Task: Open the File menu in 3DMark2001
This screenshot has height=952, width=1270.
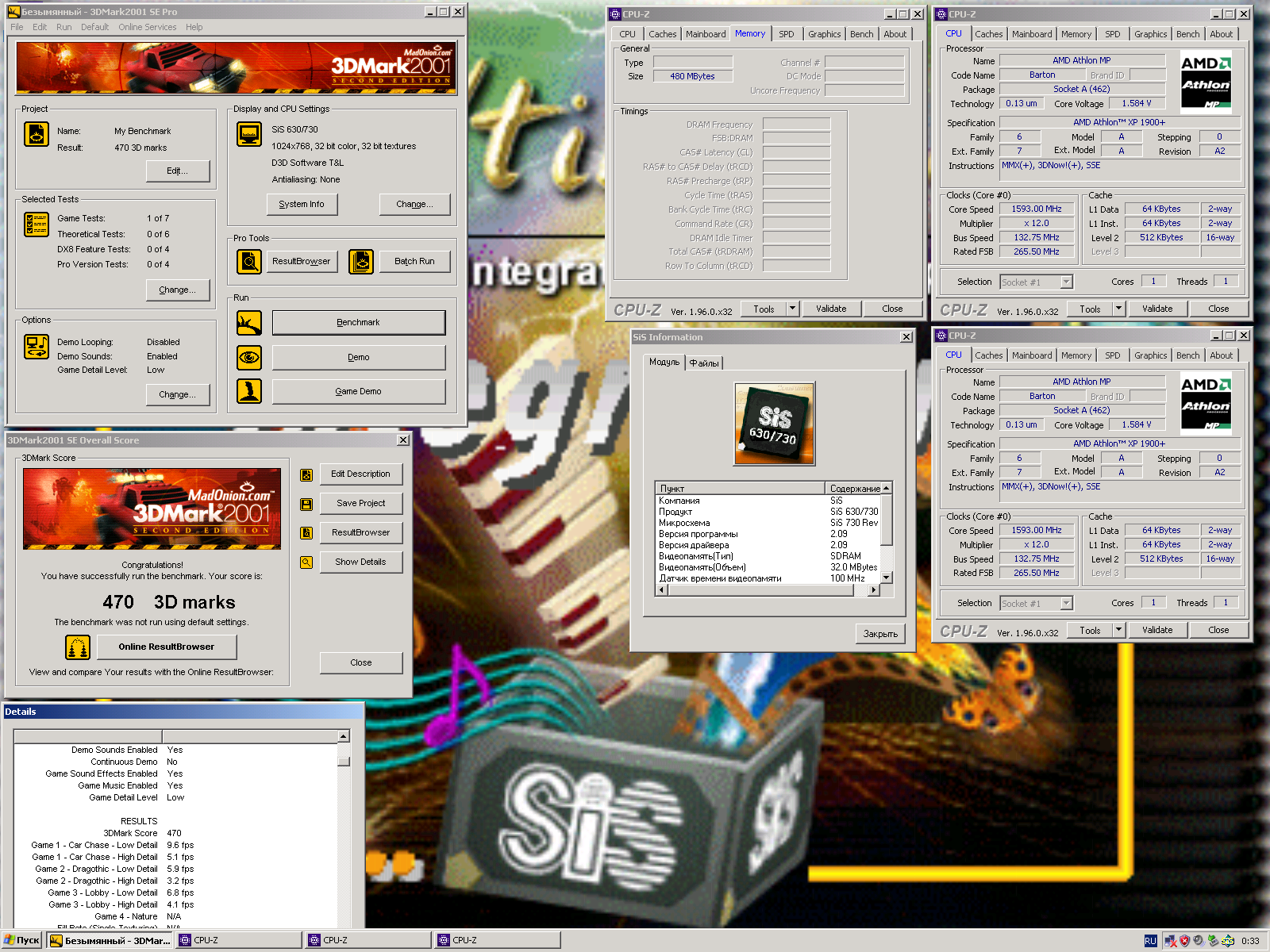Action: [17, 27]
